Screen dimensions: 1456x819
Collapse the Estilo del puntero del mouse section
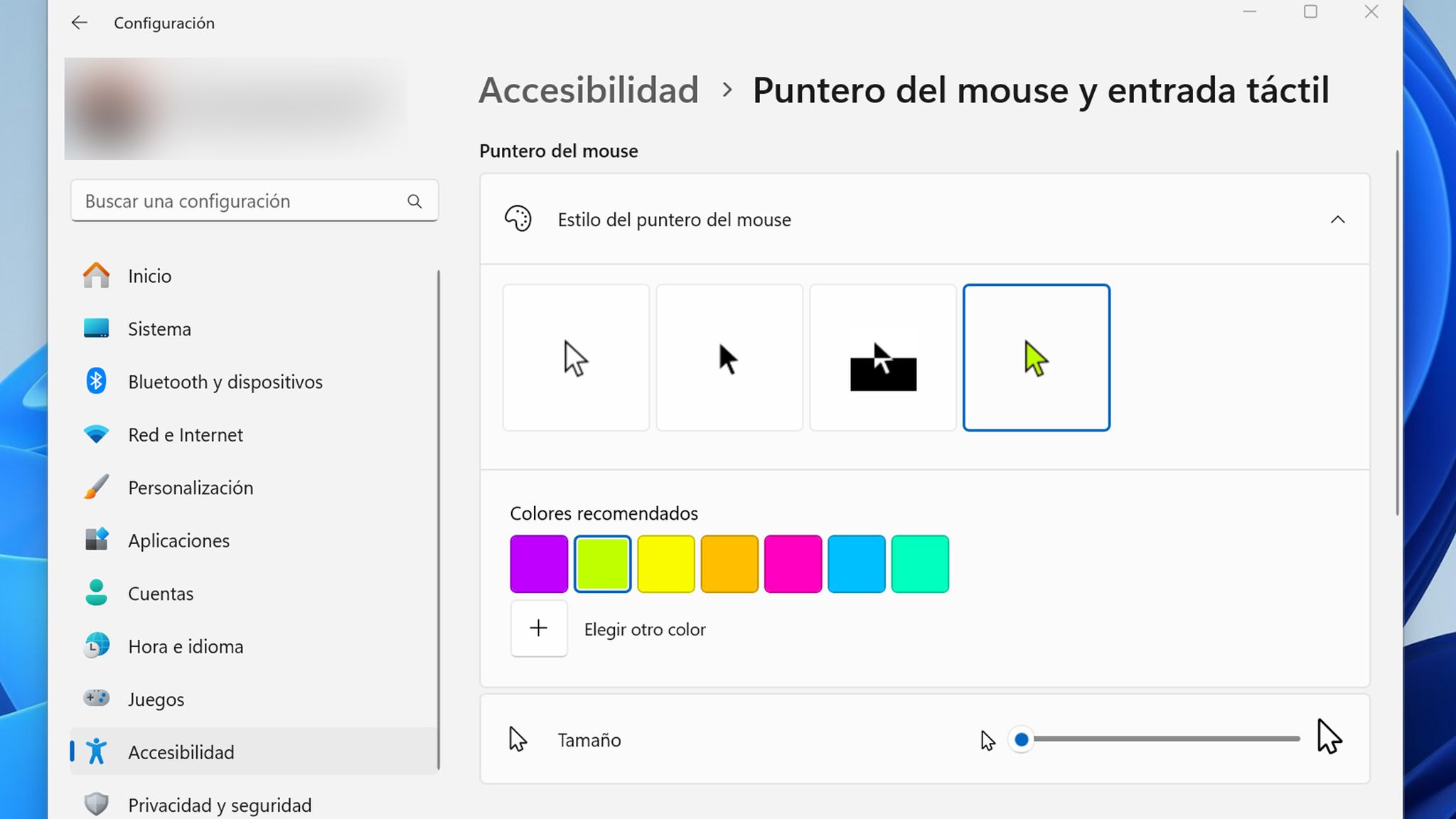pos(1339,220)
